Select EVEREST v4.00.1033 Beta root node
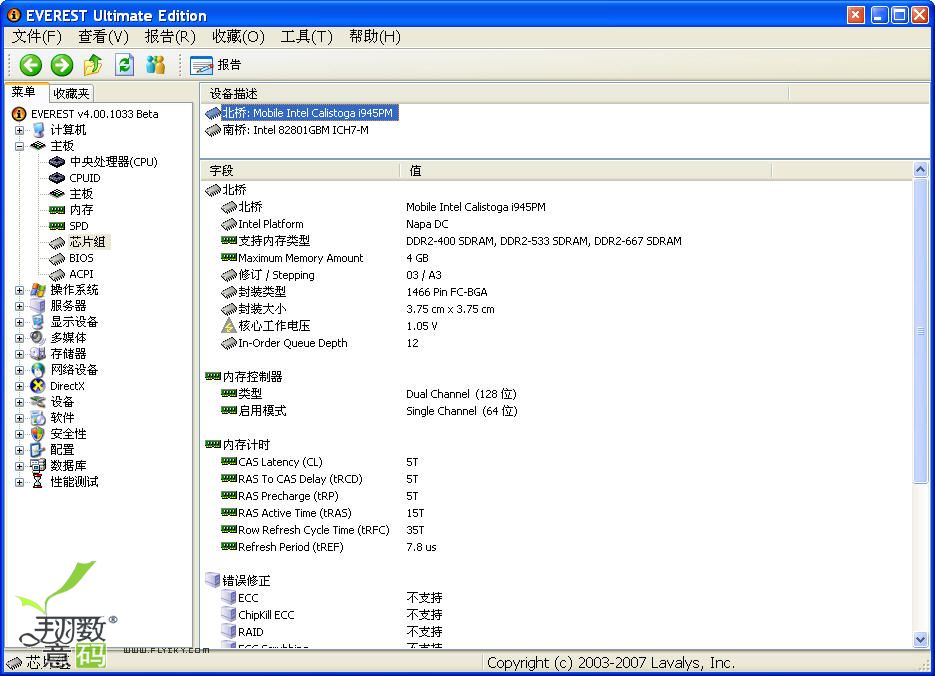The width and height of the screenshot is (935, 676). click(x=94, y=114)
